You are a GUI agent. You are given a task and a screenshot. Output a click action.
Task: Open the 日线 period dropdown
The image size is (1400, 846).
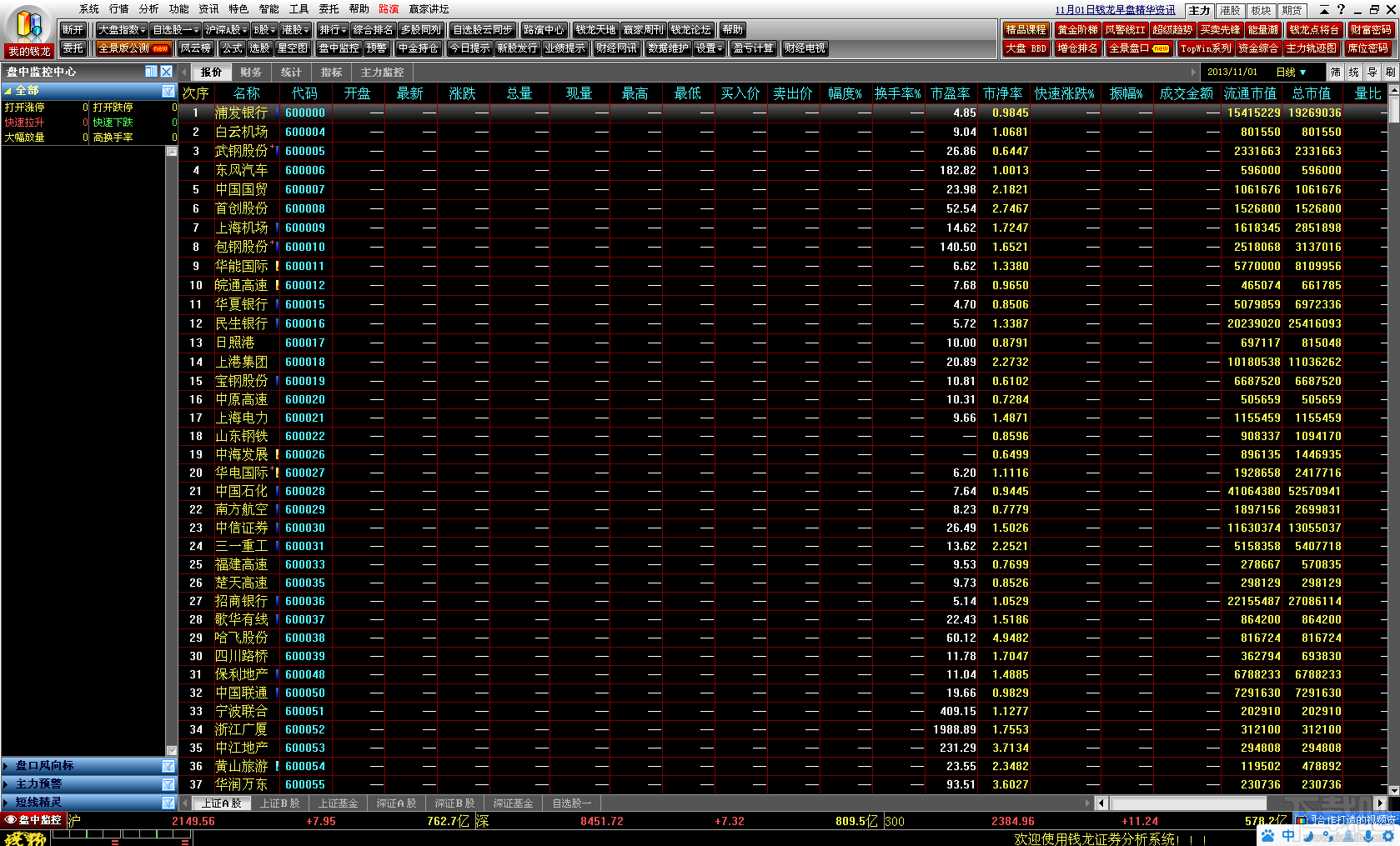coord(1291,73)
